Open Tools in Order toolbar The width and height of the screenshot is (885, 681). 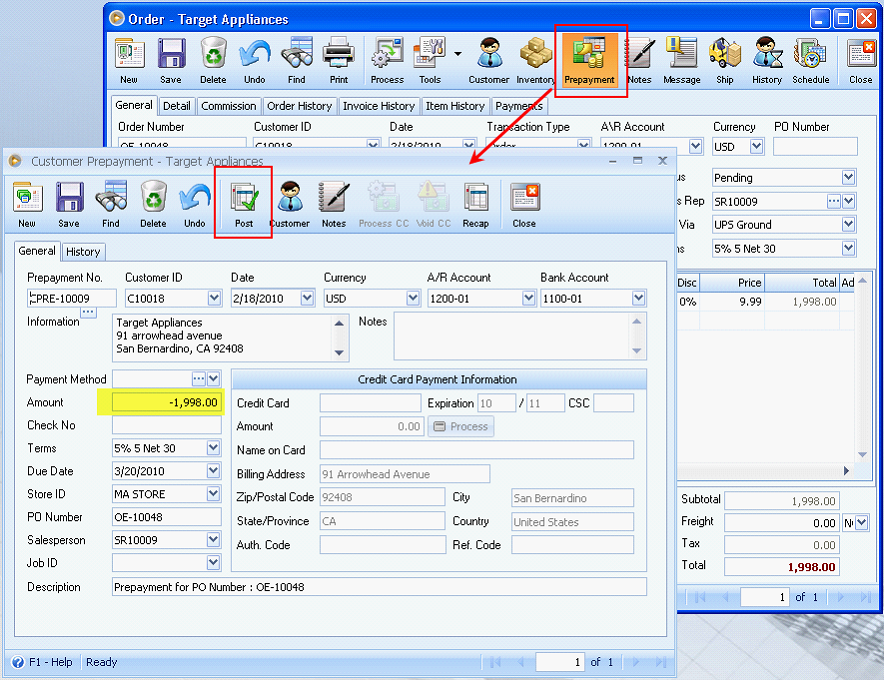430,61
